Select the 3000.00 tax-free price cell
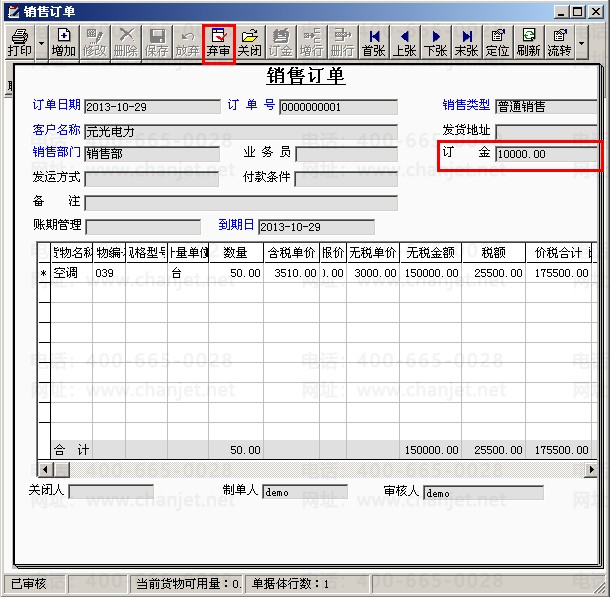The height and width of the screenshot is (597, 610). click(x=373, y=273)
